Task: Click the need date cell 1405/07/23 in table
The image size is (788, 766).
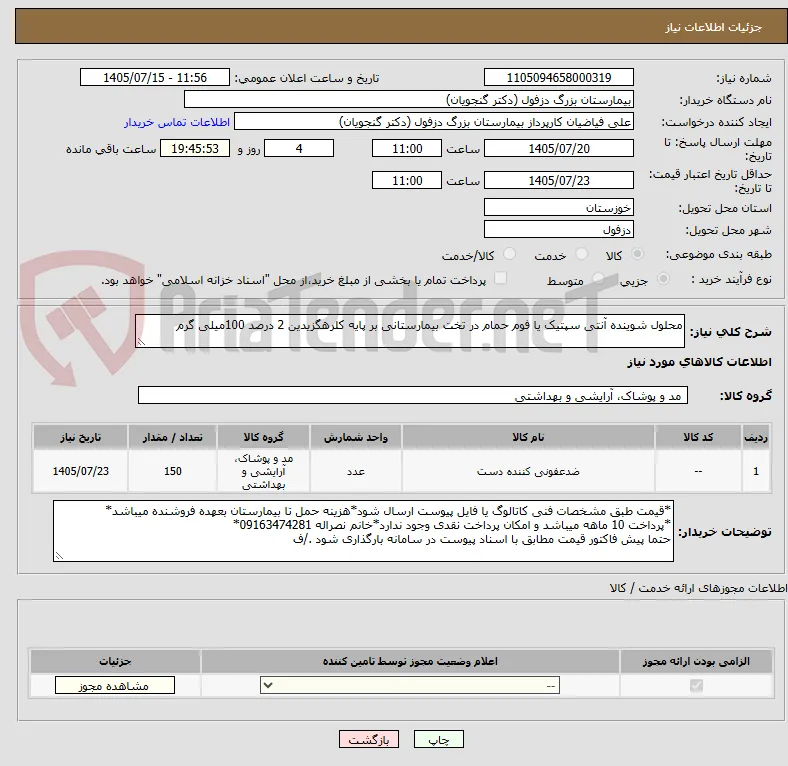Action: pos(80,471)
